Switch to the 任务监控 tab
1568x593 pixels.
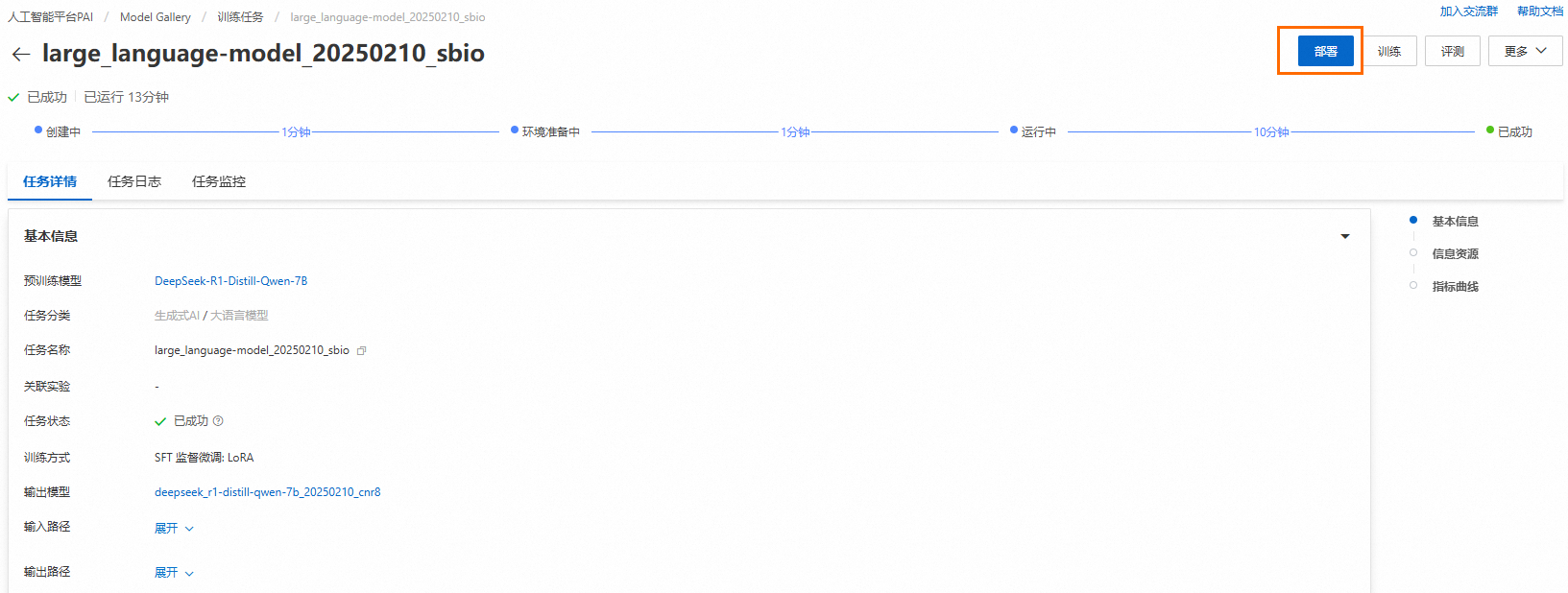click(x=219, y=181)
